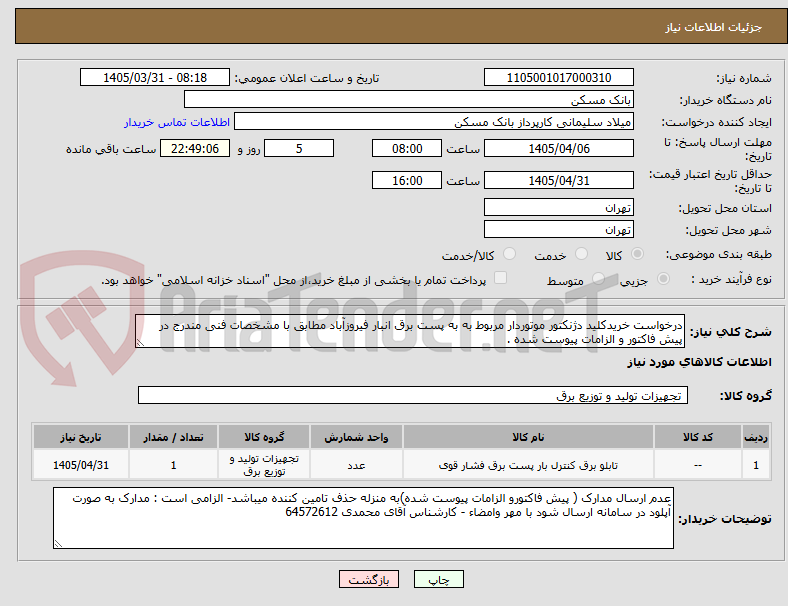Select the جزیی purchase type radio
788x606 pixels.
663,278
